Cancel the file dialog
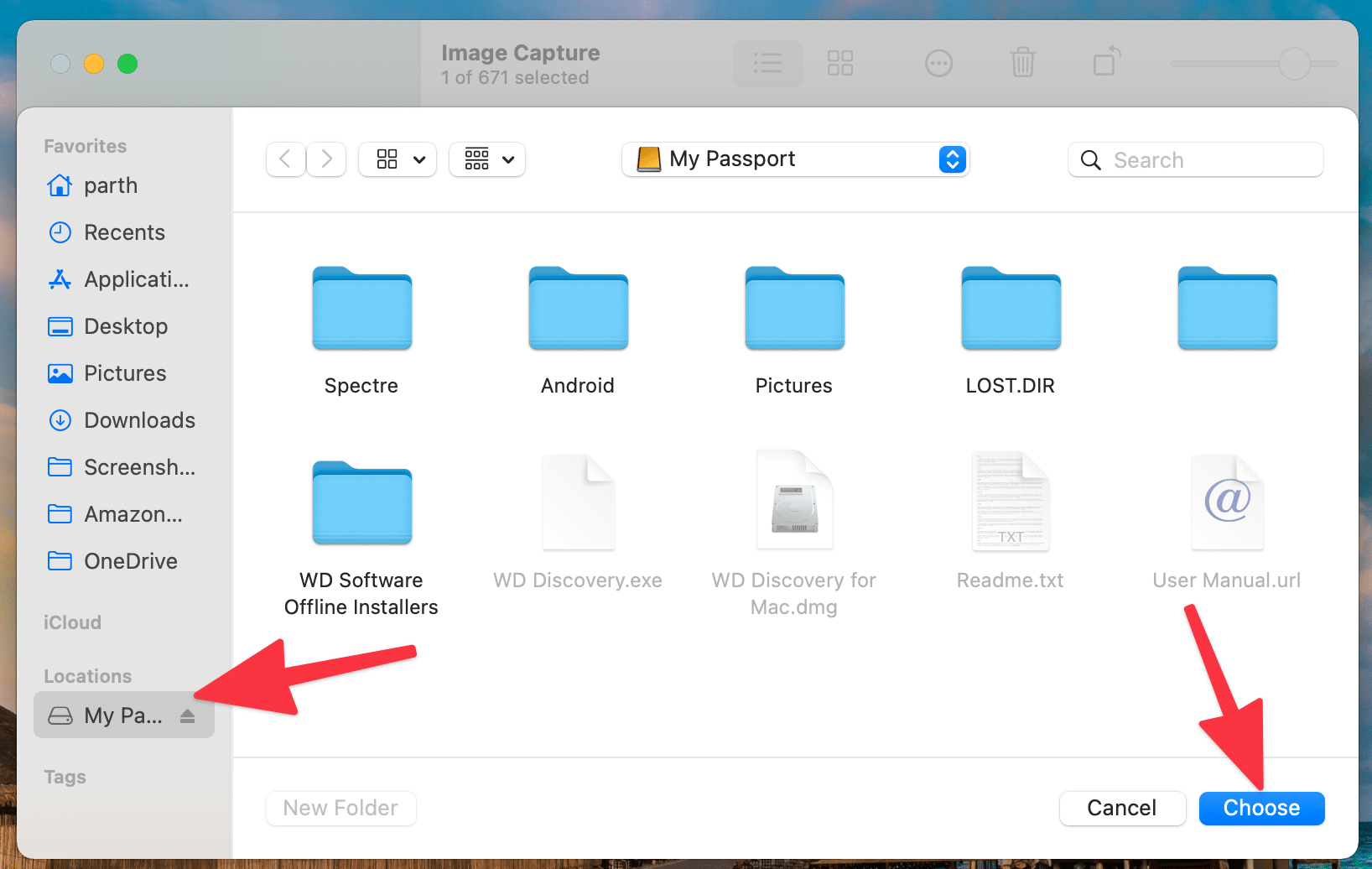1372x869 pixels. (1122, 808)
